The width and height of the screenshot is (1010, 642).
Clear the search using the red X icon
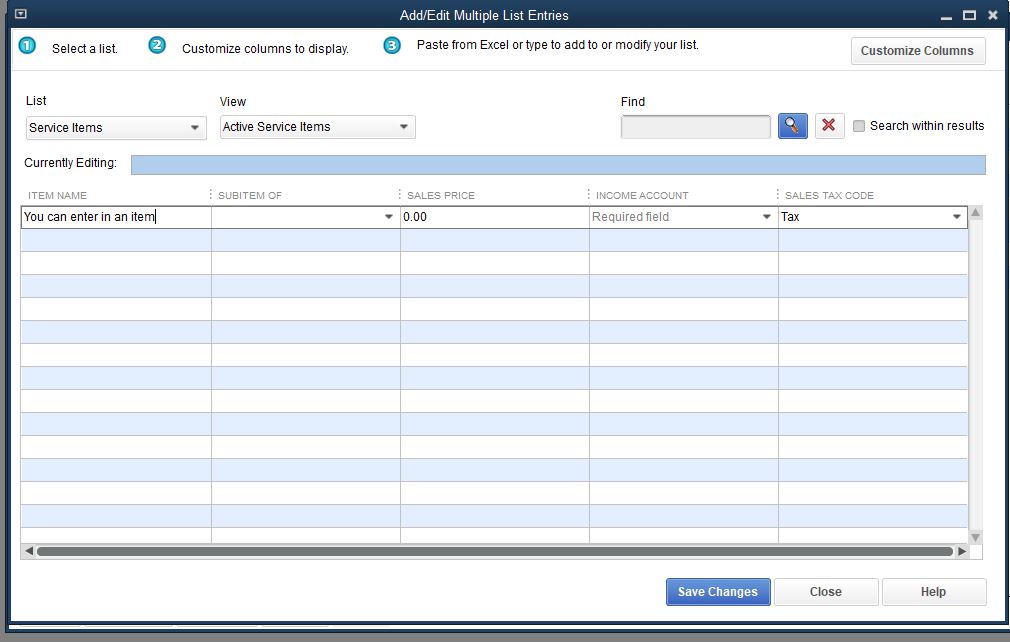(829, 125)
